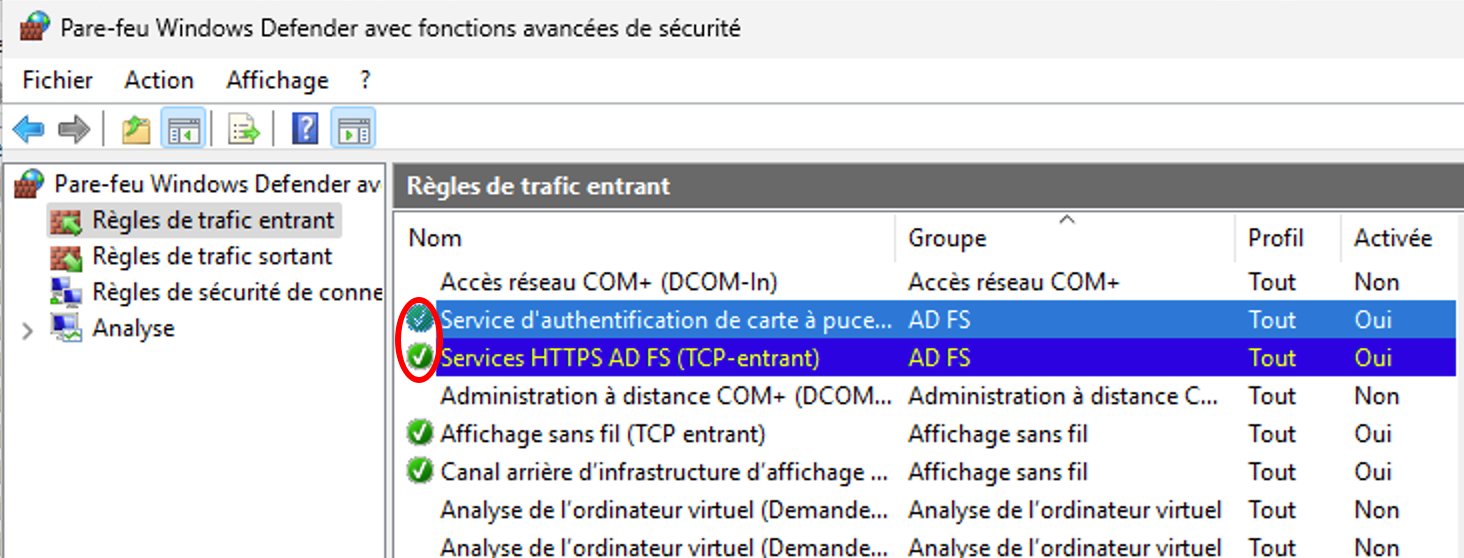Sort rules by the Groupe column header

point(947,238)
